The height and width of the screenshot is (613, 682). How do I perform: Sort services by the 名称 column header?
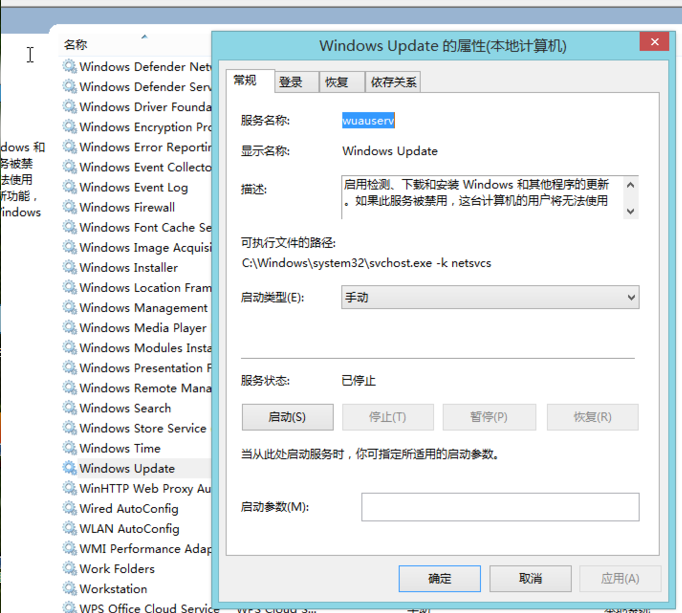tap(75, 44)
